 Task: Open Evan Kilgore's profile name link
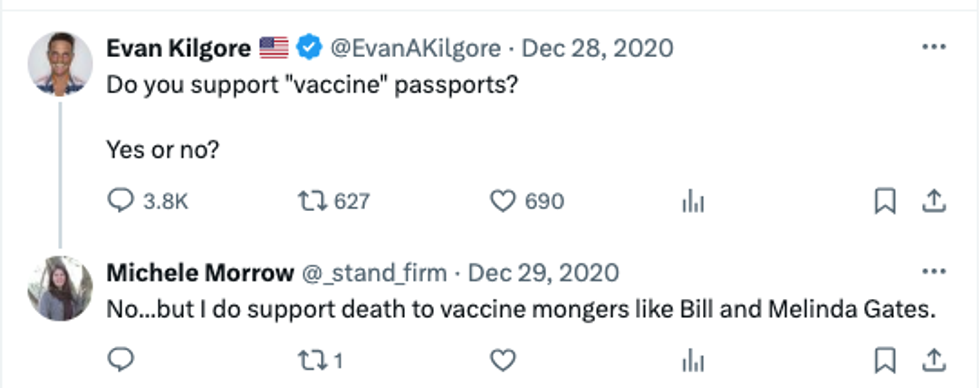(179, 48)
